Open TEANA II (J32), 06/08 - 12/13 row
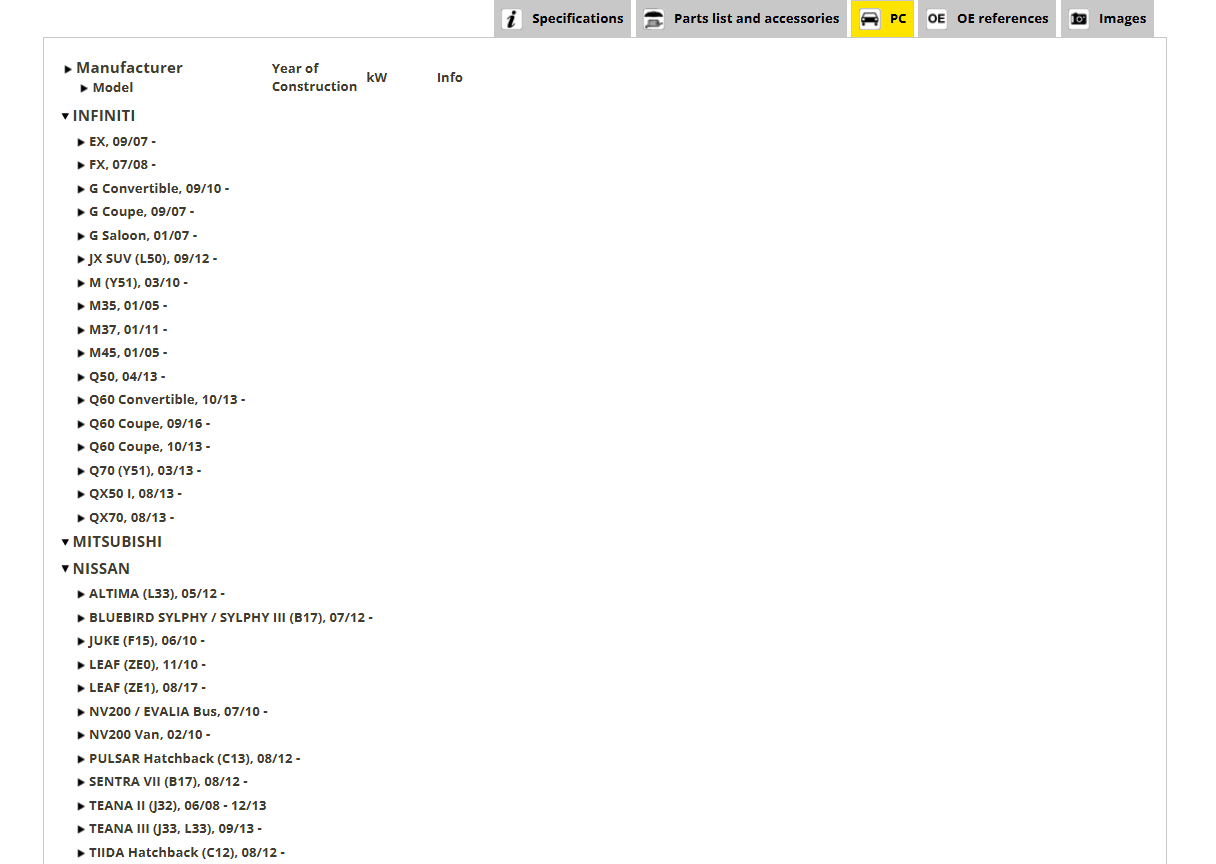Image resolution: width=1216 pixels, height=864 pixels. 177,805
